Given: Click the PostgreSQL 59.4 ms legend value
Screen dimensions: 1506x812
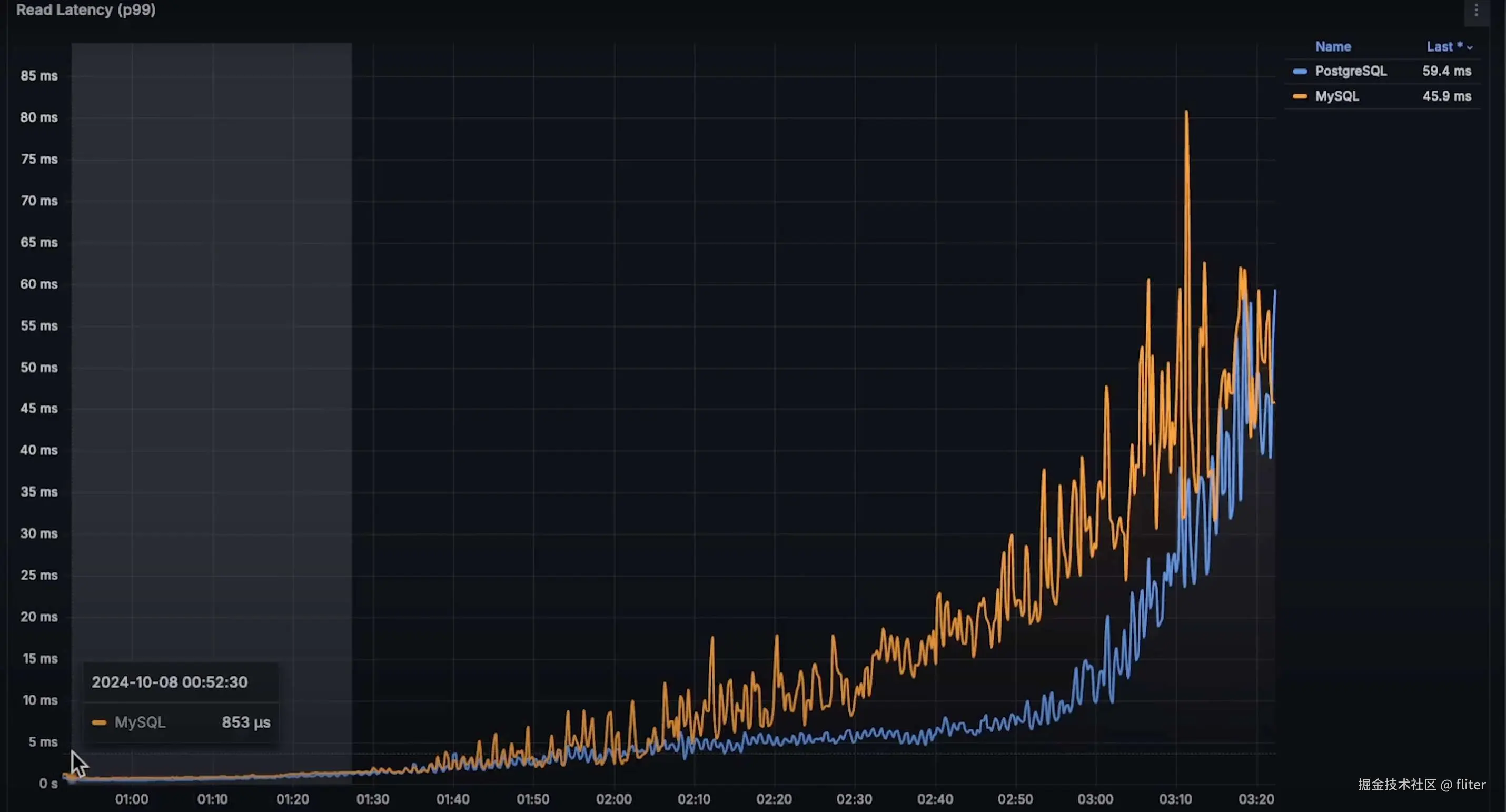Looking at the screenshot, I should pos(1446,71).
